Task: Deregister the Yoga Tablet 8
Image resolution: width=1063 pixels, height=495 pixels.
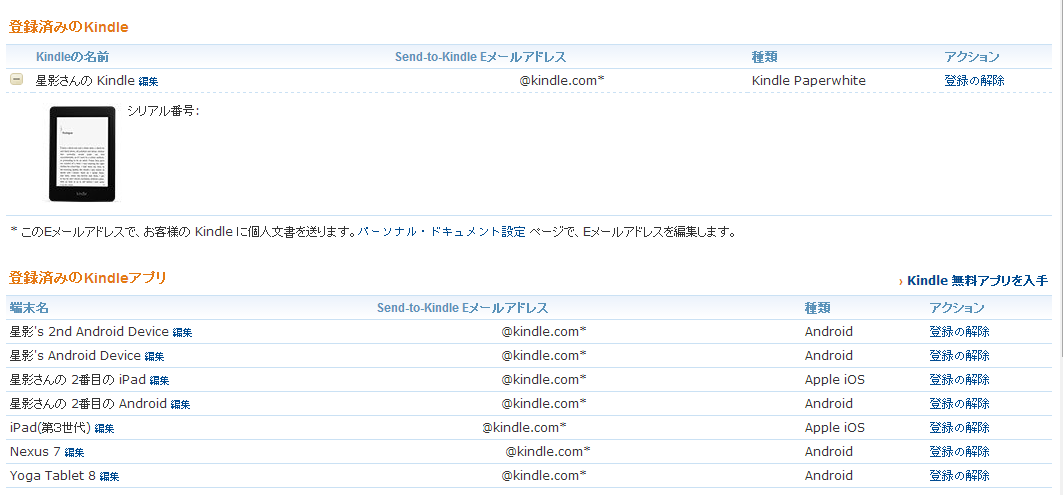Action: [959, 475]
